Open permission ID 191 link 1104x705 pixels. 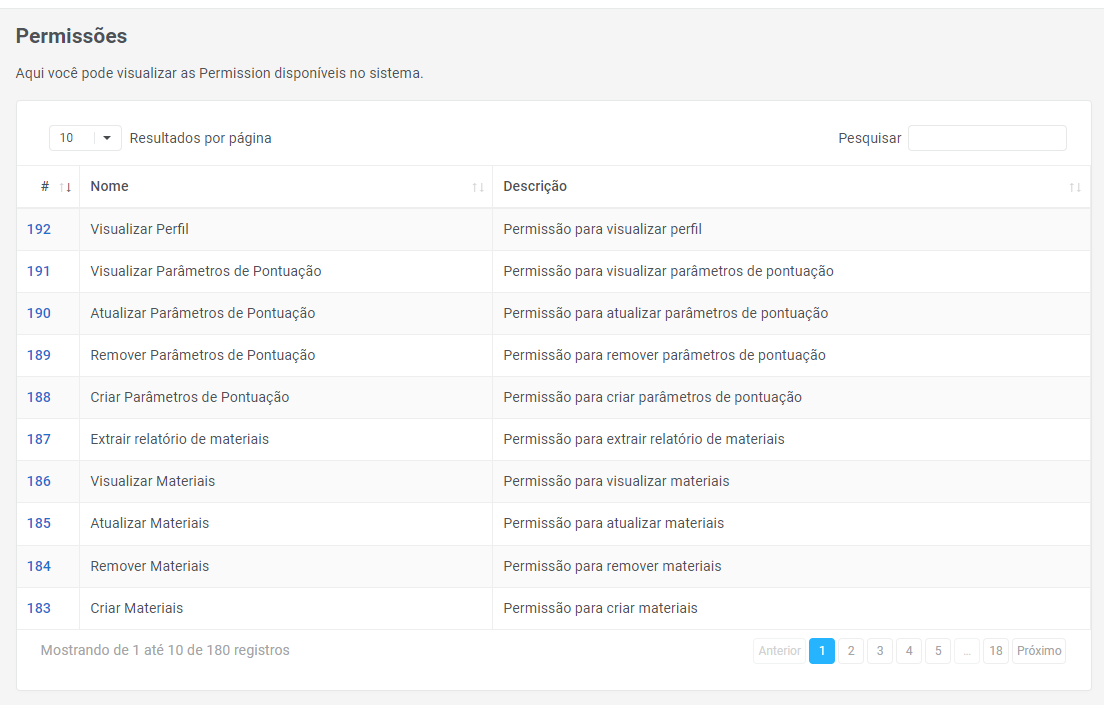click(39, 271)
